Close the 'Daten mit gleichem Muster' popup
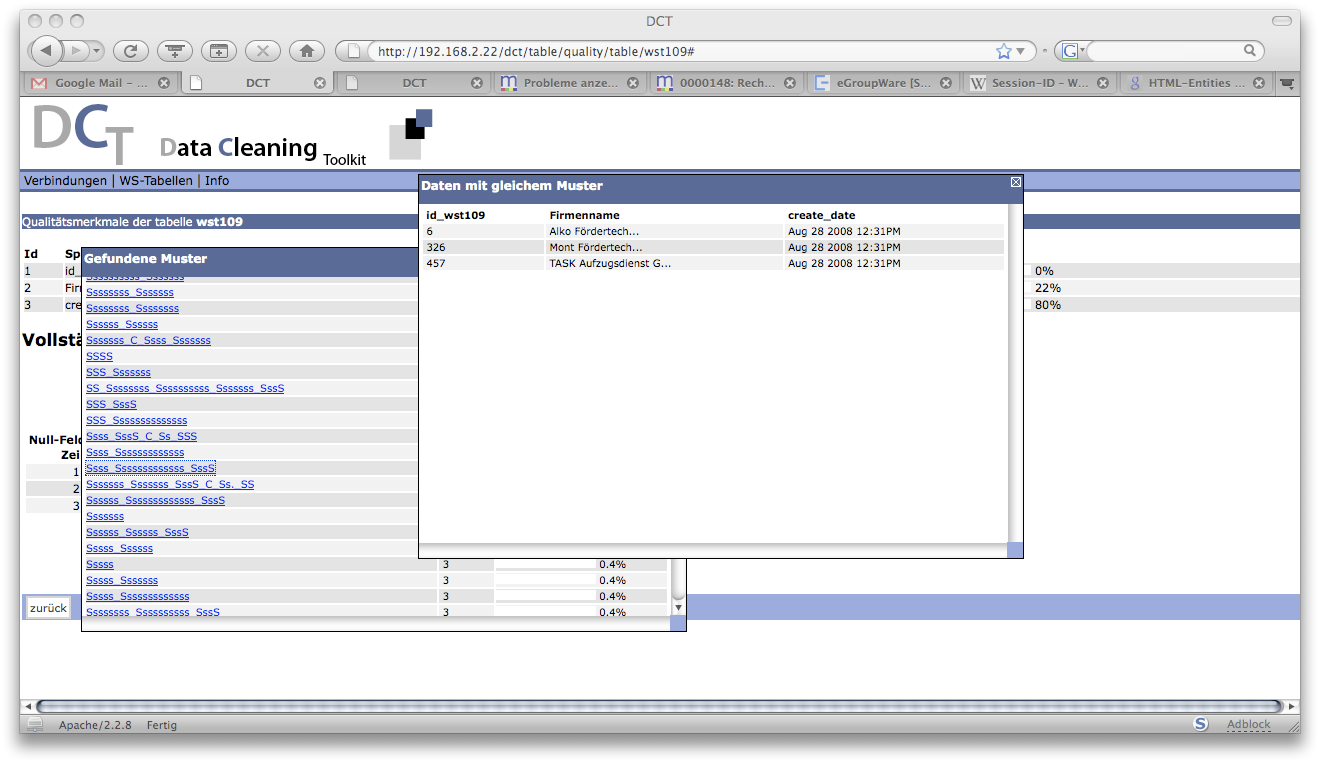The height and width of the screenshot is (763, 1320). [x=1016, y=182]
